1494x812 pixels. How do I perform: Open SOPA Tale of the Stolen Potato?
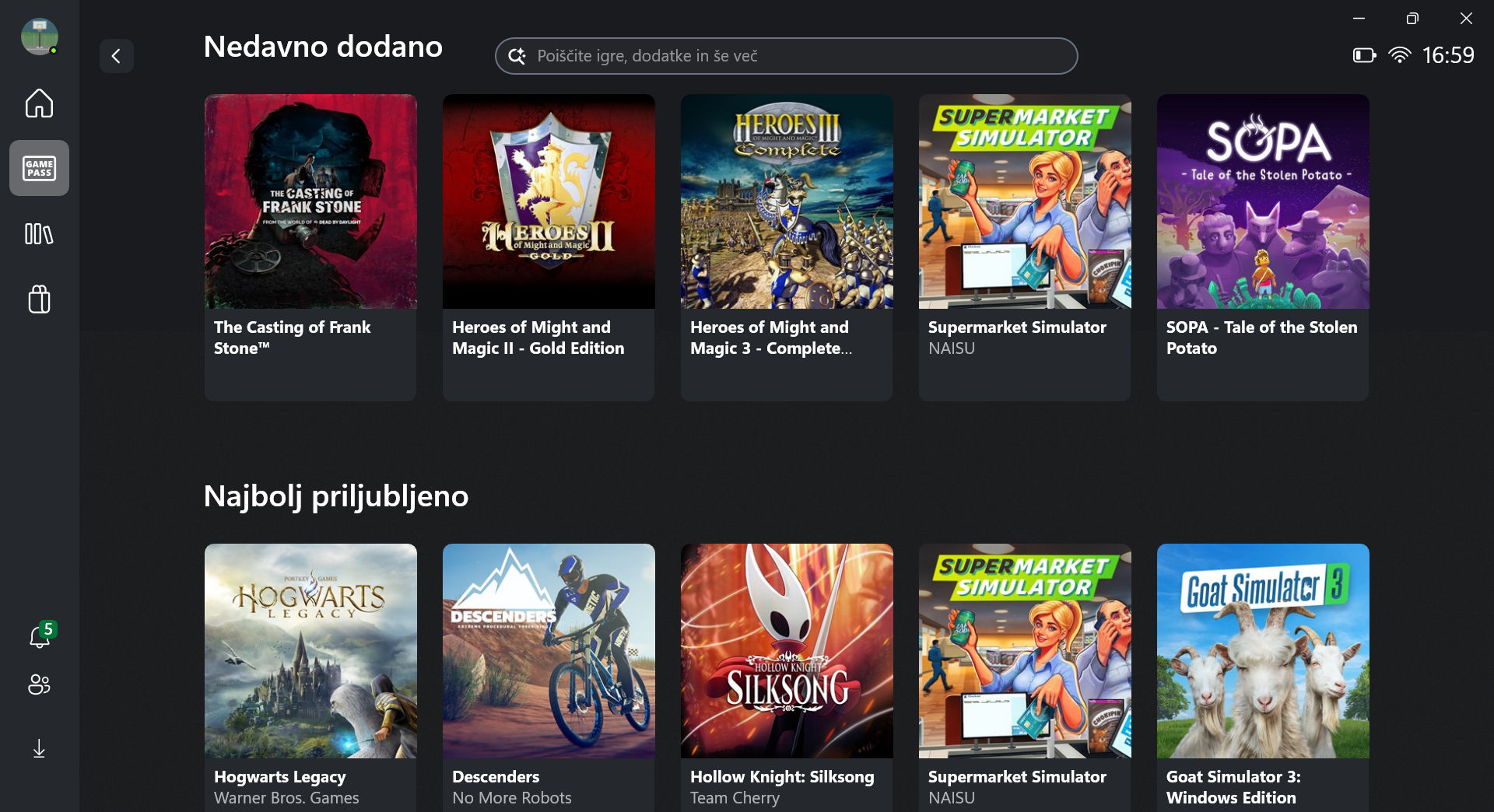tap(1263, 247)
